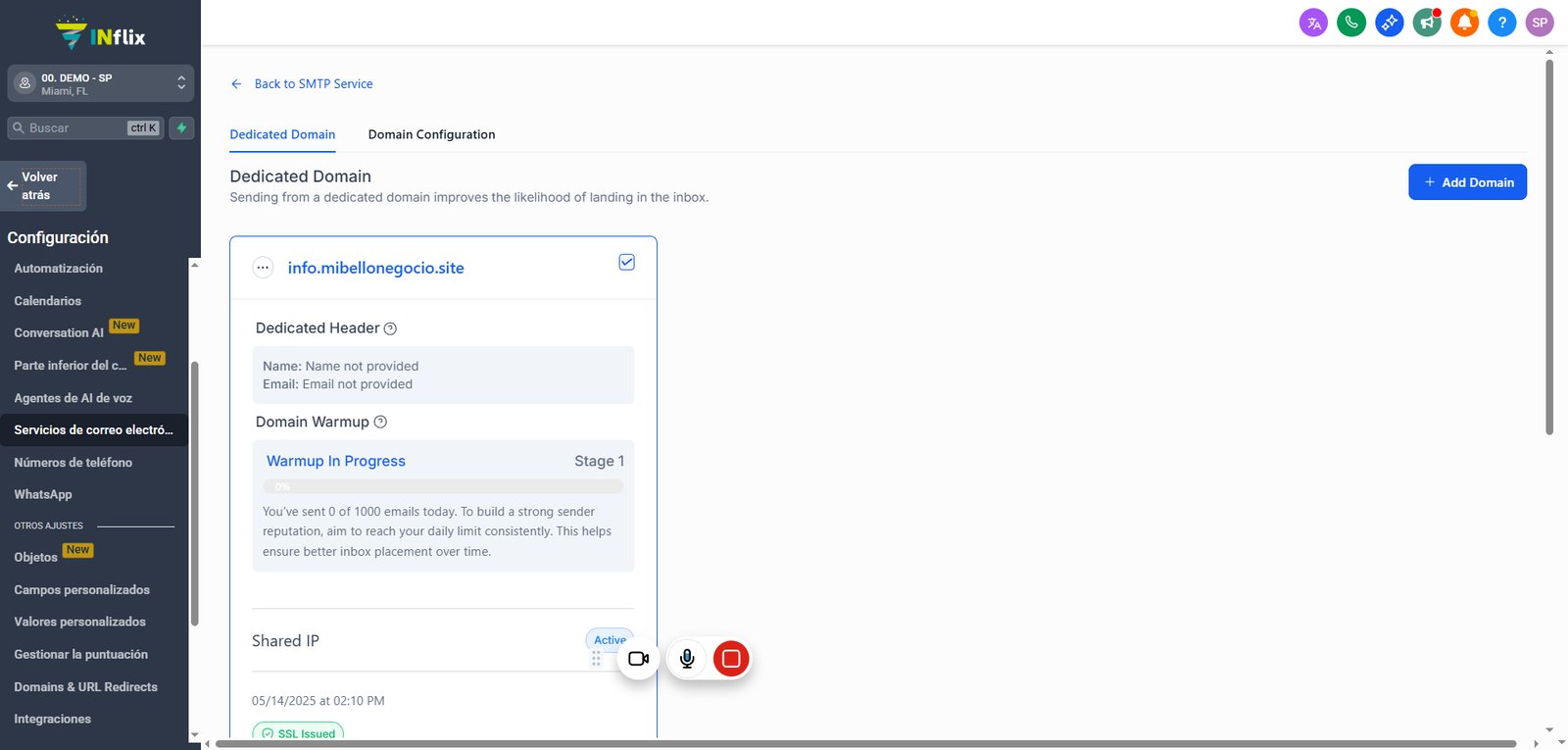
Task: Click the main page vertical scrollbar
Action: click(x=1549, y=247)
